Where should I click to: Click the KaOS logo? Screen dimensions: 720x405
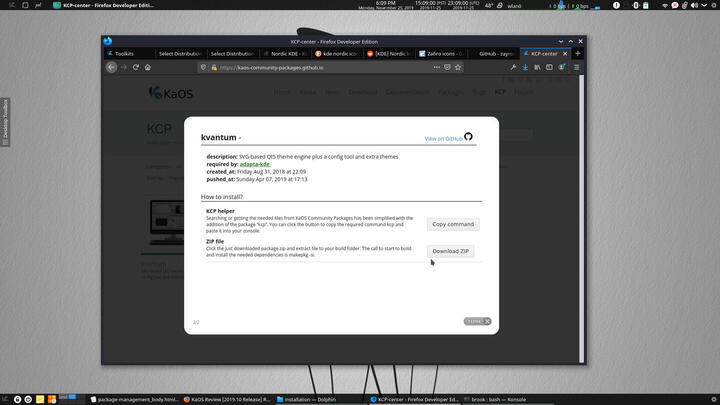pos(171,93)
